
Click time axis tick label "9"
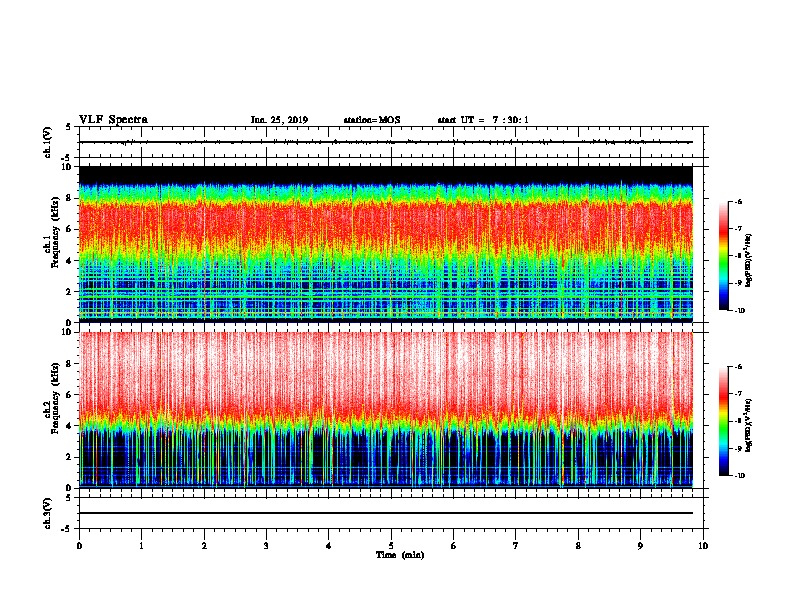[x=640, y=546]
